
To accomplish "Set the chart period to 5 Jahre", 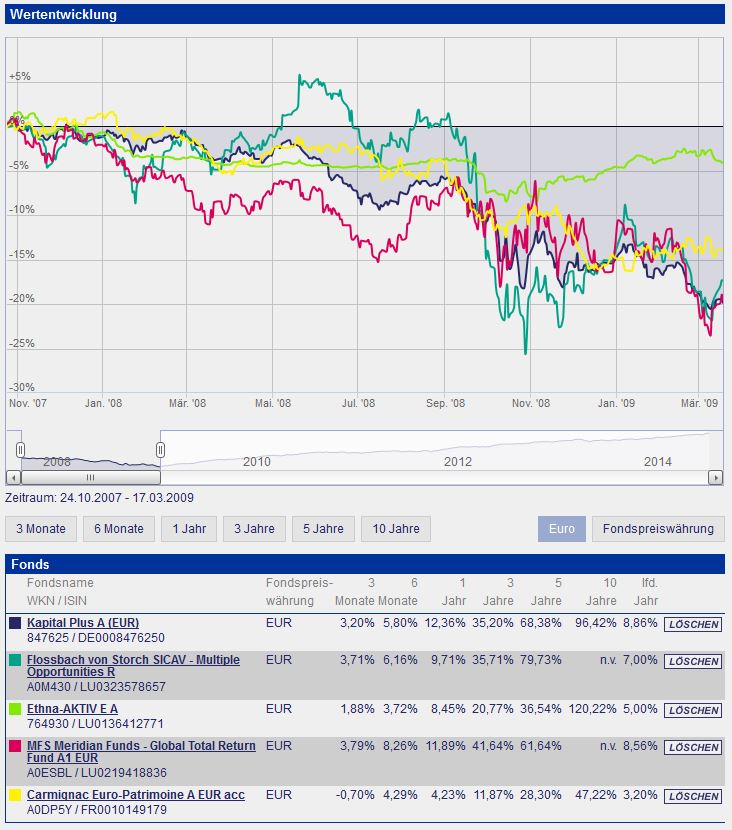I will coord(324,529).
